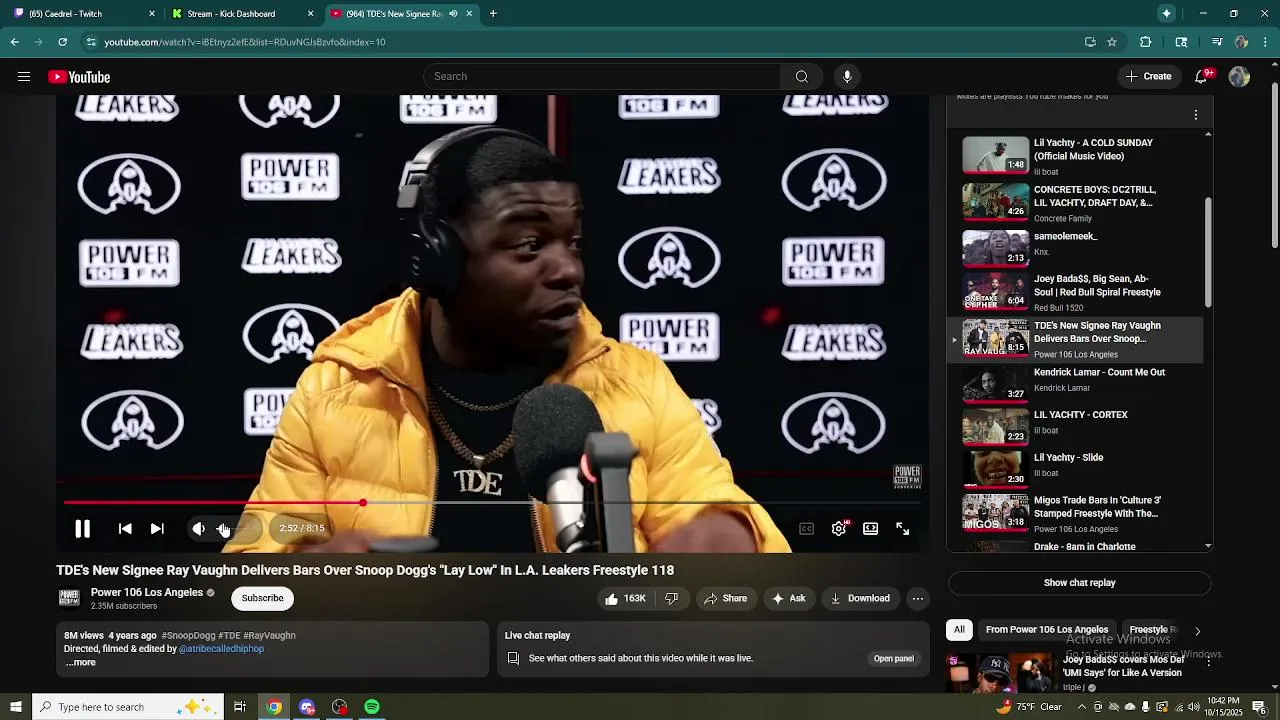Play Lil Yachty - A COLD SUNDAY
Image resolution: width=1280 pixels, height=720 pixels.
1077,156
